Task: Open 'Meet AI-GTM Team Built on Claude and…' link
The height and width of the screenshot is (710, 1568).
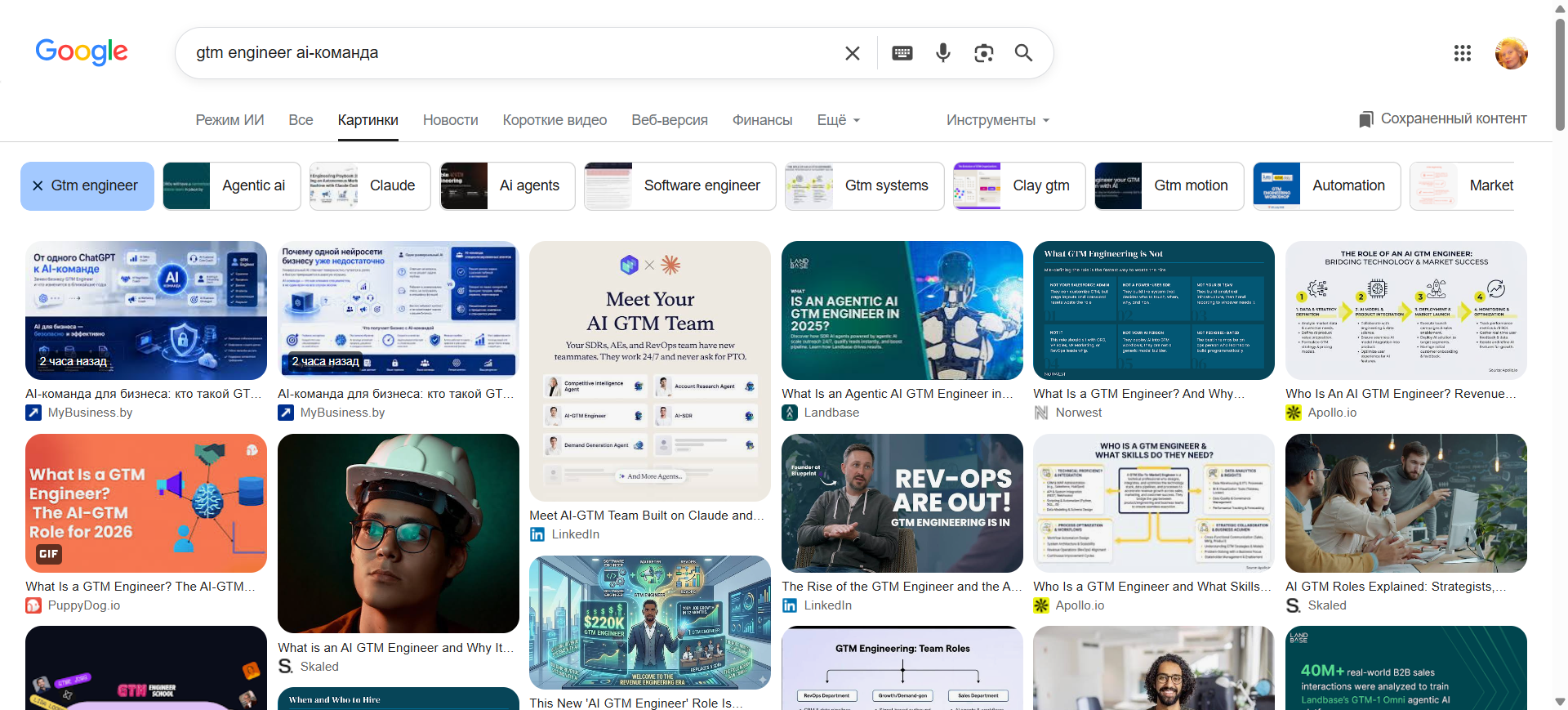Action: tap(647, 516)
